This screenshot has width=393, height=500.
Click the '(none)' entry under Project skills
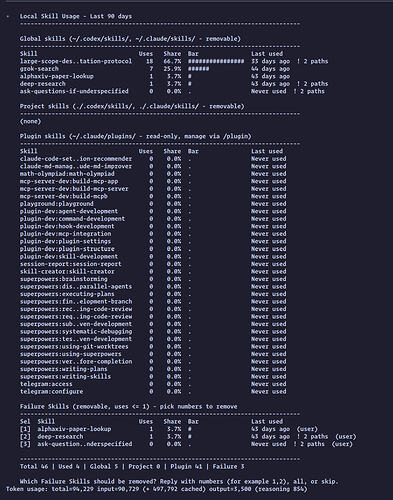30,121
